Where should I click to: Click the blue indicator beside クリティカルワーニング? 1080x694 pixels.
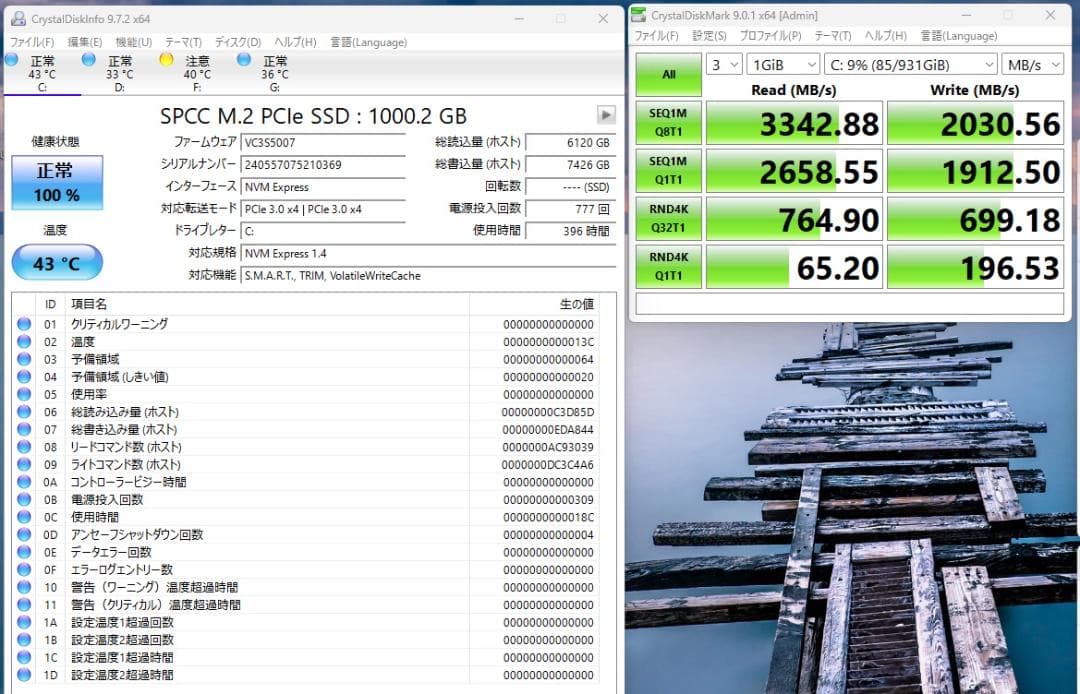coord(22,323)
